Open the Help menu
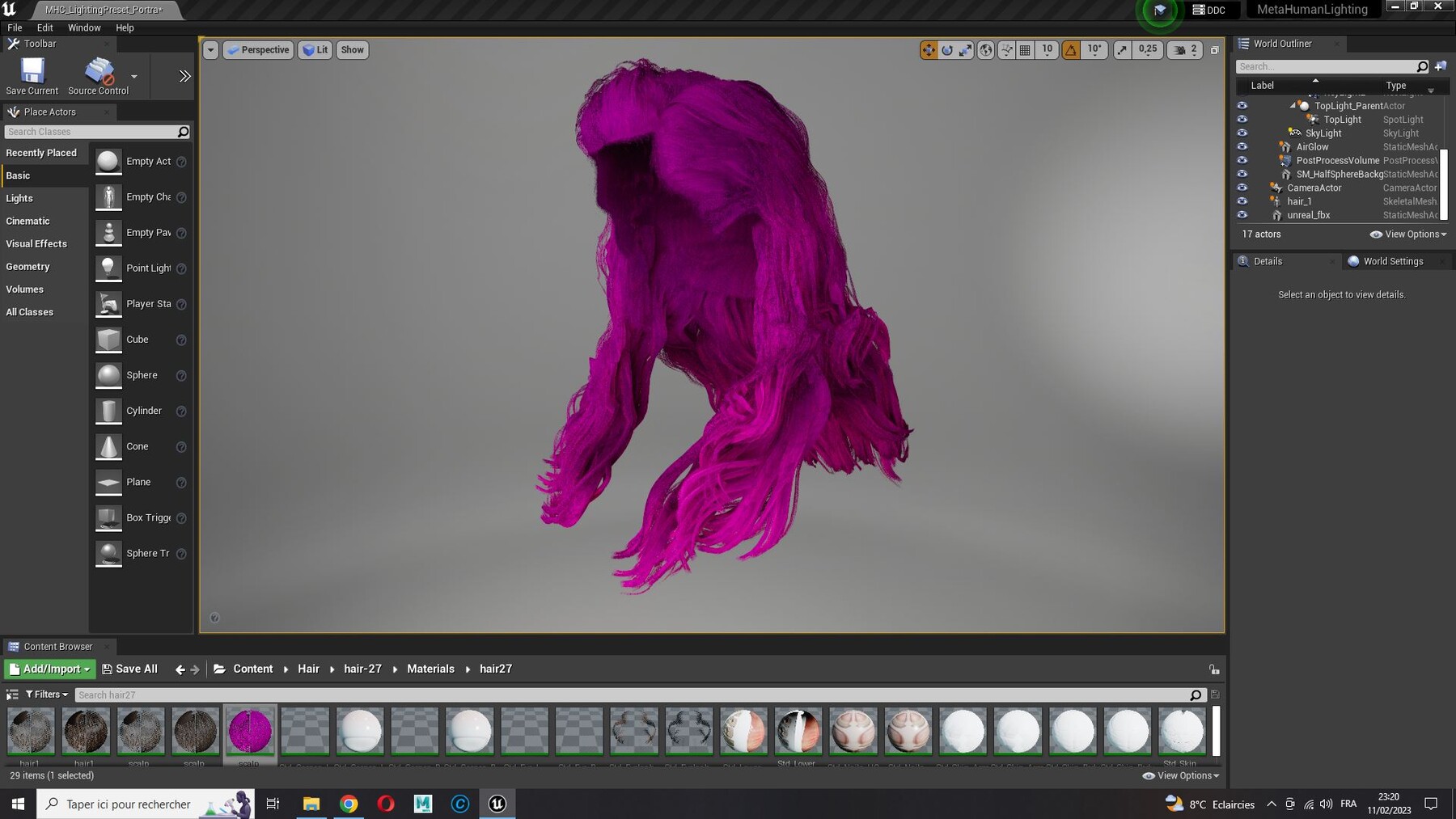Image resolution: width=1456 pixels, height=819 pixels. (125, 27)
